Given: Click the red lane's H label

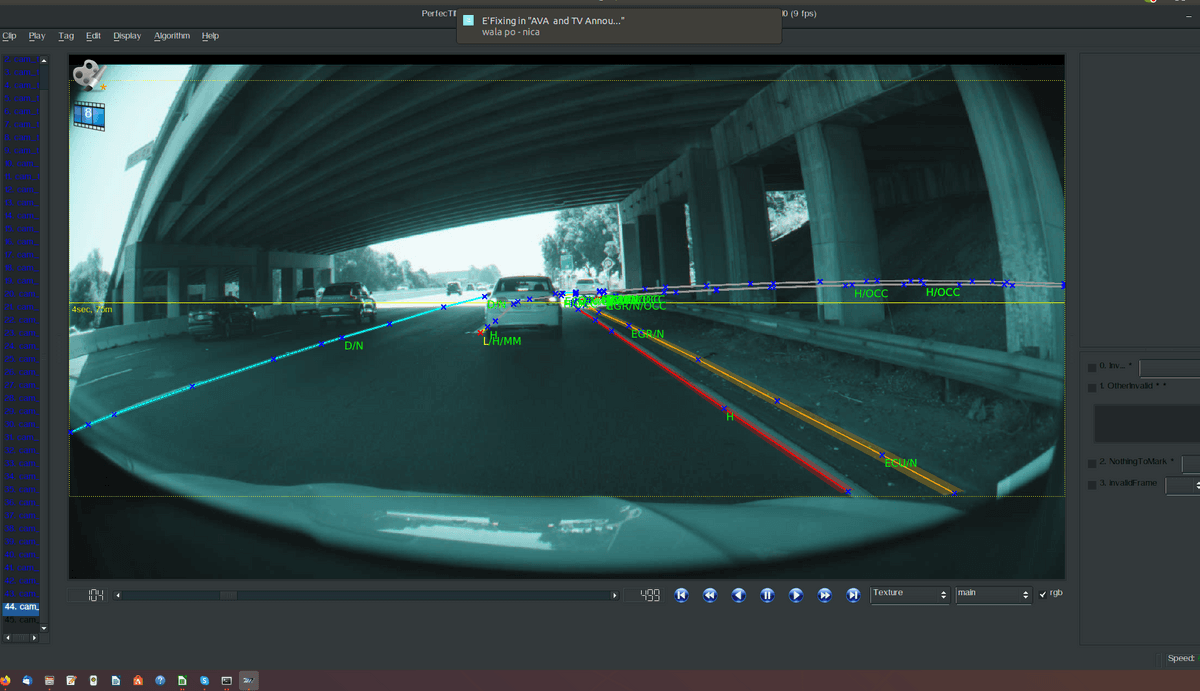Looking at the screenshot, I should pos(730,416).
